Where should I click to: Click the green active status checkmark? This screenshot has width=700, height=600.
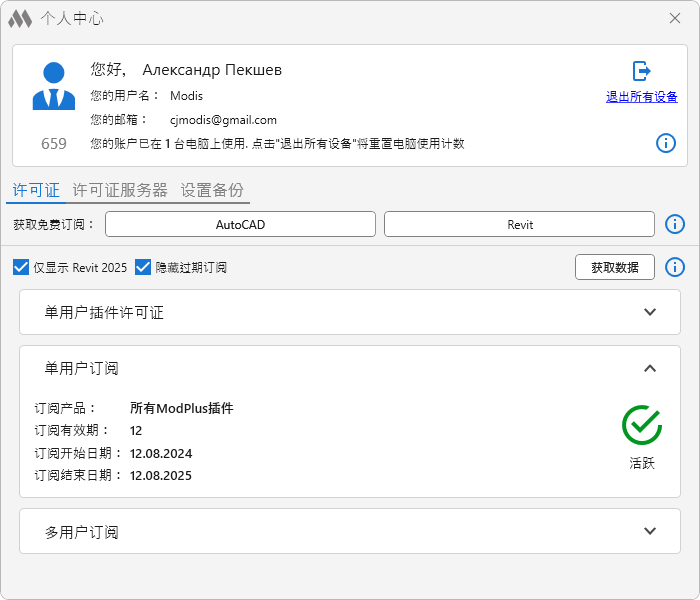[x=642, y=425]
